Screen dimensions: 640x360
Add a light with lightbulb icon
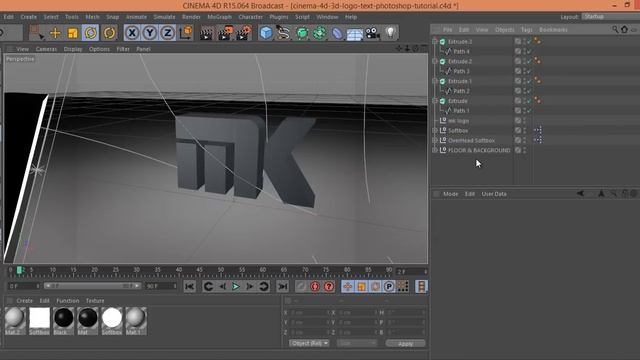tap(391, 33)
